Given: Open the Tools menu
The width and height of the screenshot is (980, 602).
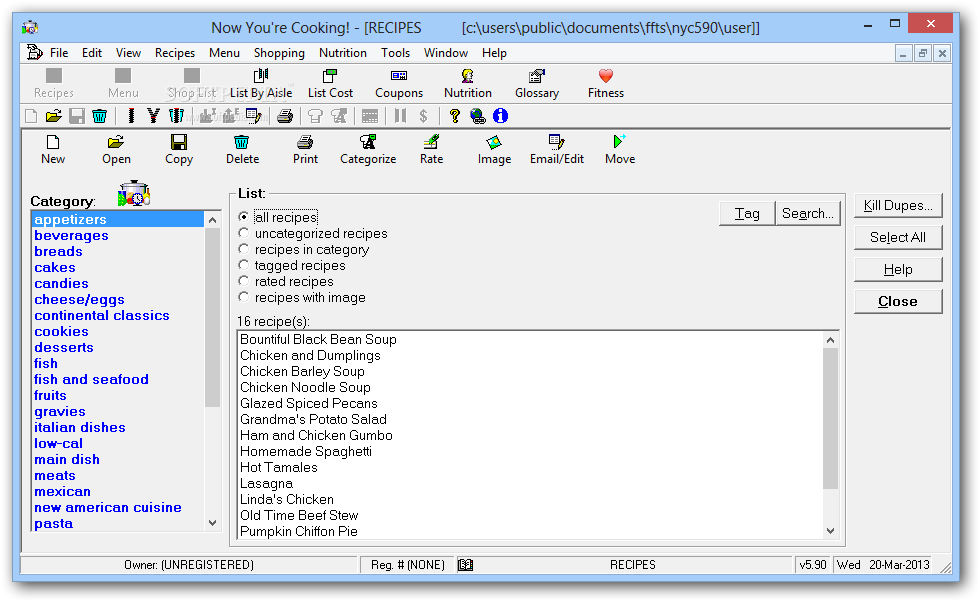Looking at the screenshot, I should (x=396, y=53).
